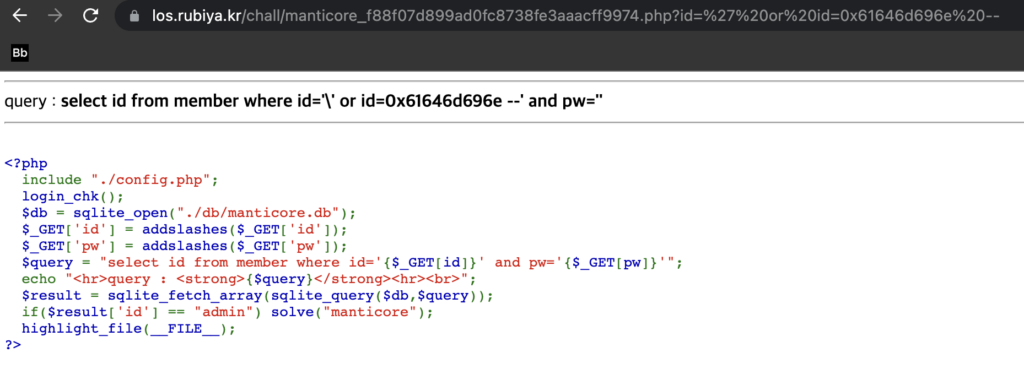1024x369 pixels.
Task: Click the $query assignment line
Action: coord(353,263)
